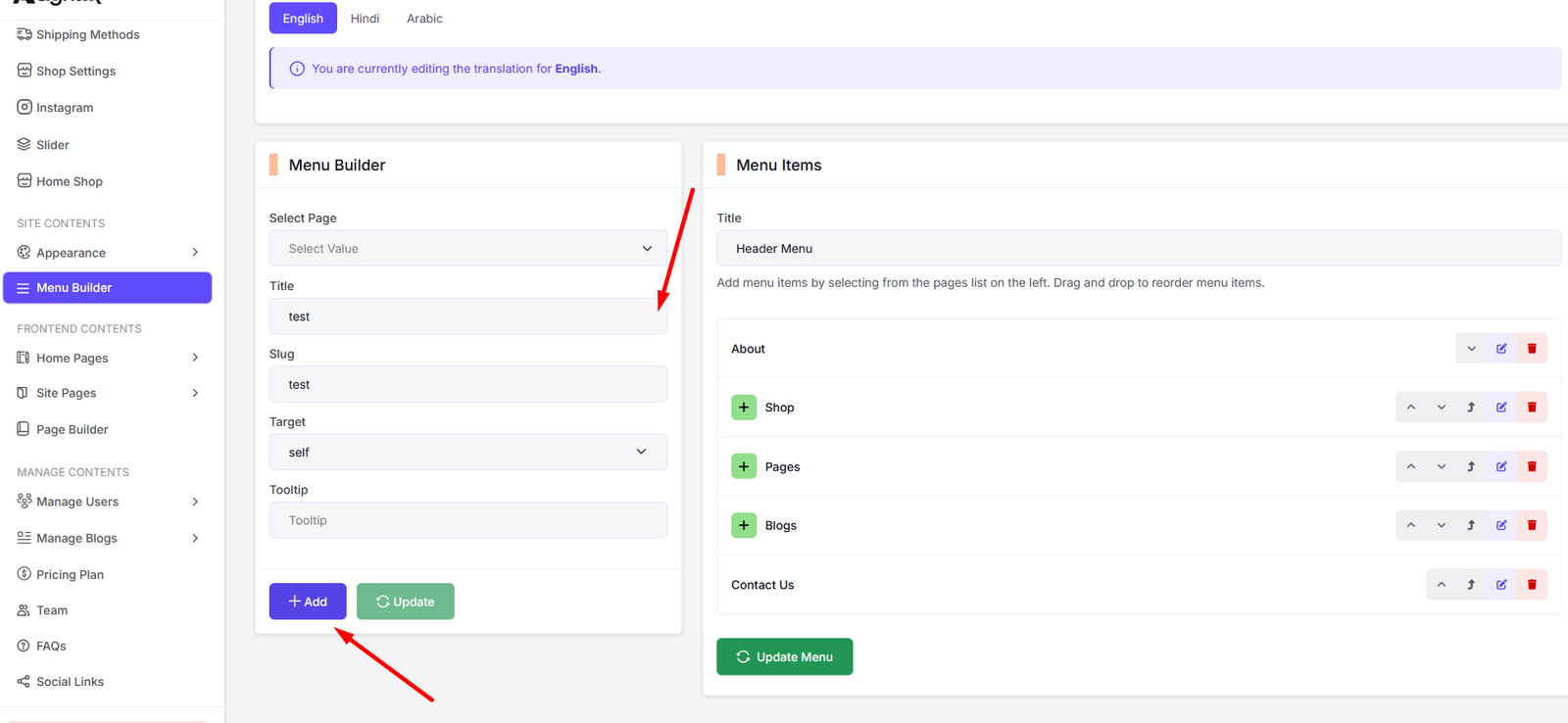Expand the Pages submenu with plus button
1568x723 pixels.
coord(744,467)
